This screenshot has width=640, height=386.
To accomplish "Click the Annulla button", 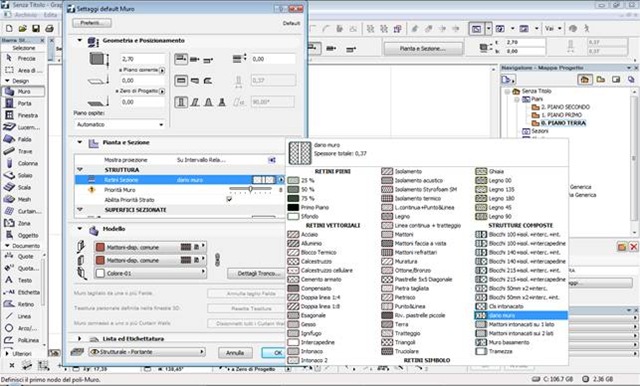I will (x=235, y=353).
